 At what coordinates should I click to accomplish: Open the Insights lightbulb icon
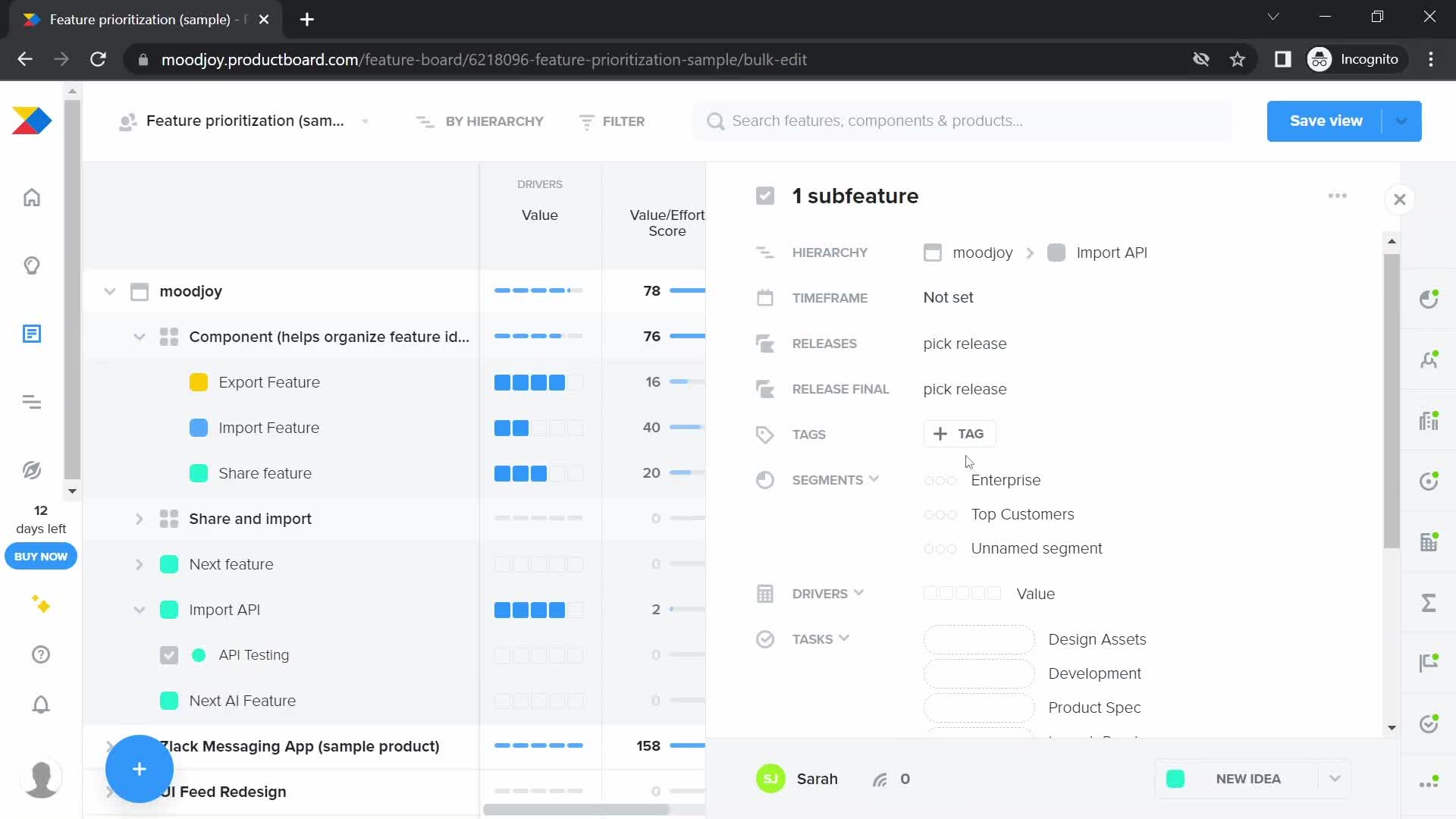click(31, 265)
